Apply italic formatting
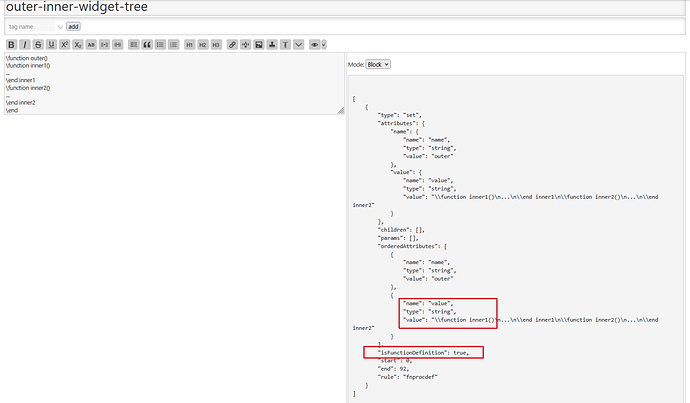Screen dimensions: 690x403 click(24, 45)
